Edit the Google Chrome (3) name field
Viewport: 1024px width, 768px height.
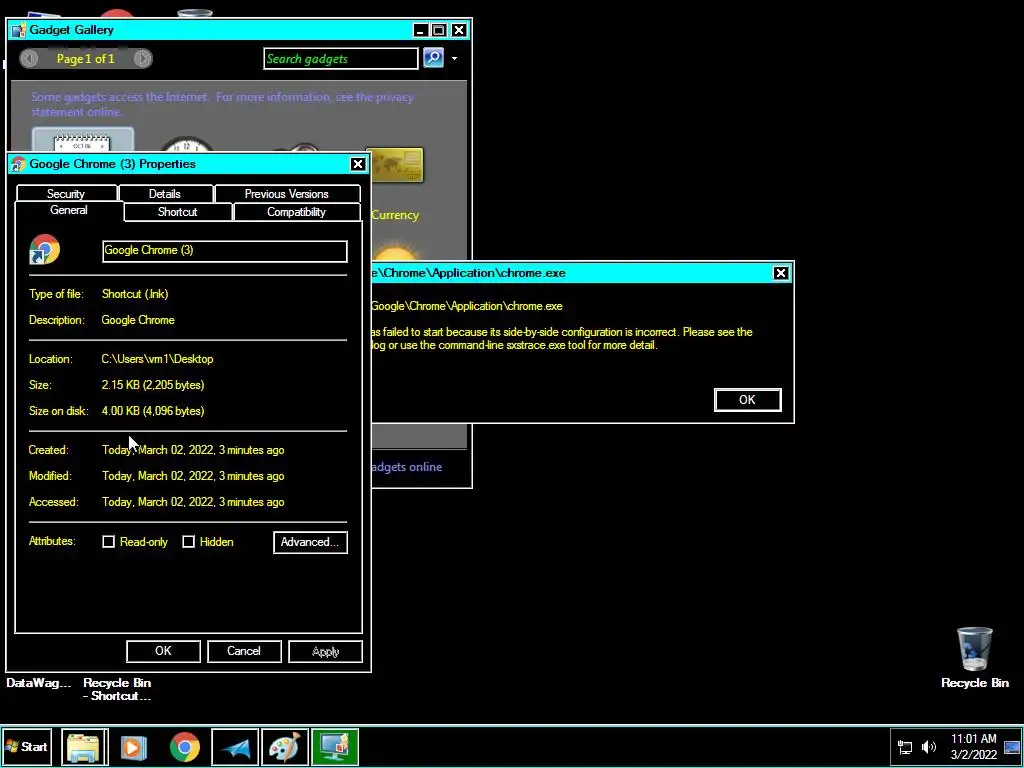click(225, 251)
